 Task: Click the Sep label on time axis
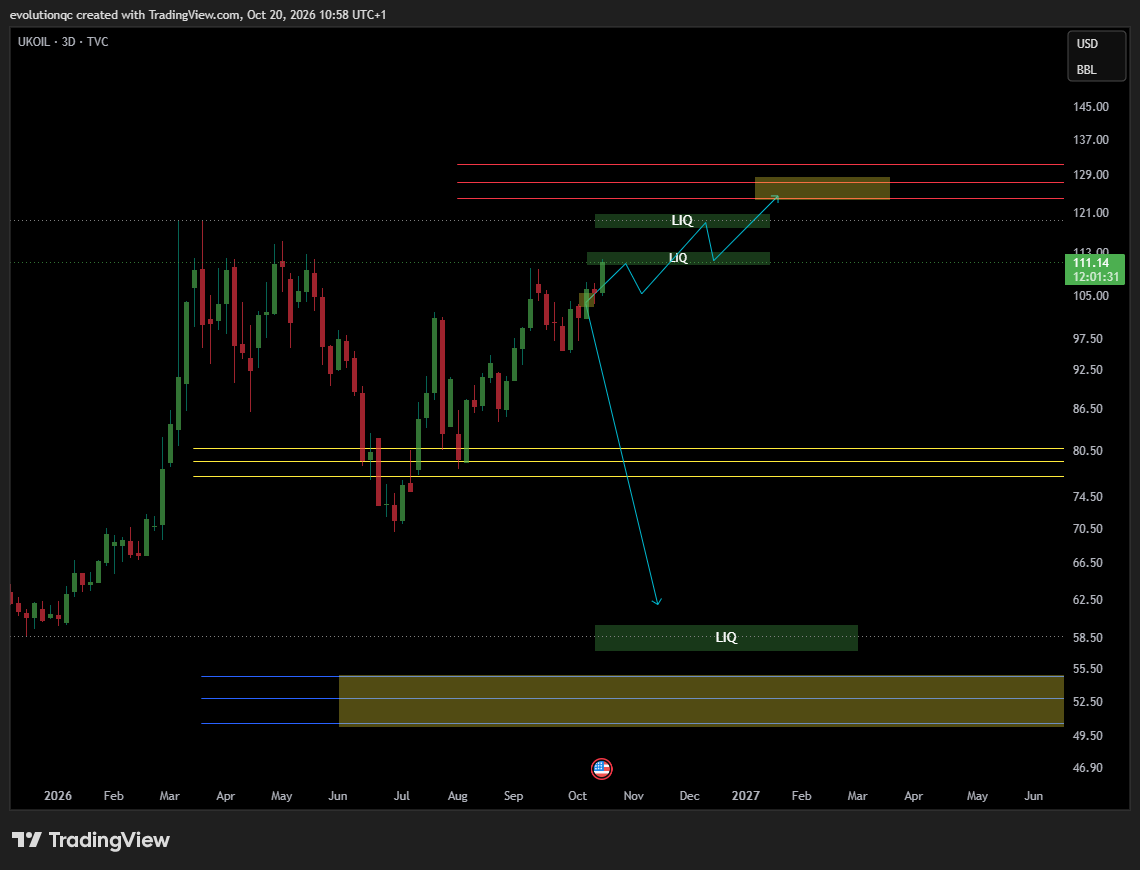513,796
